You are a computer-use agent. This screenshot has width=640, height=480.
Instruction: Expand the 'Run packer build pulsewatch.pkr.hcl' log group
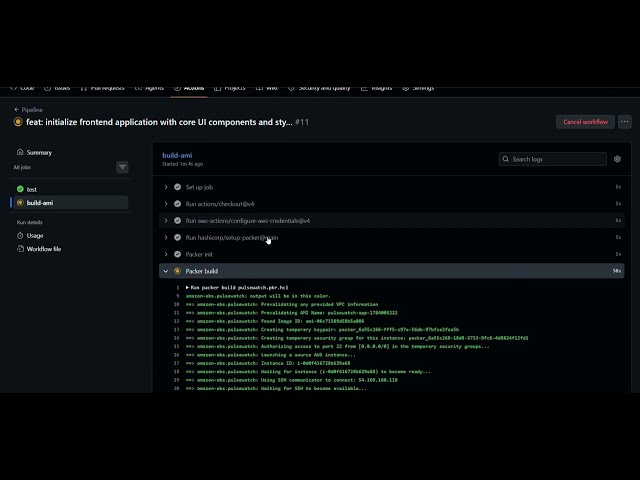(x=237, y=288)
